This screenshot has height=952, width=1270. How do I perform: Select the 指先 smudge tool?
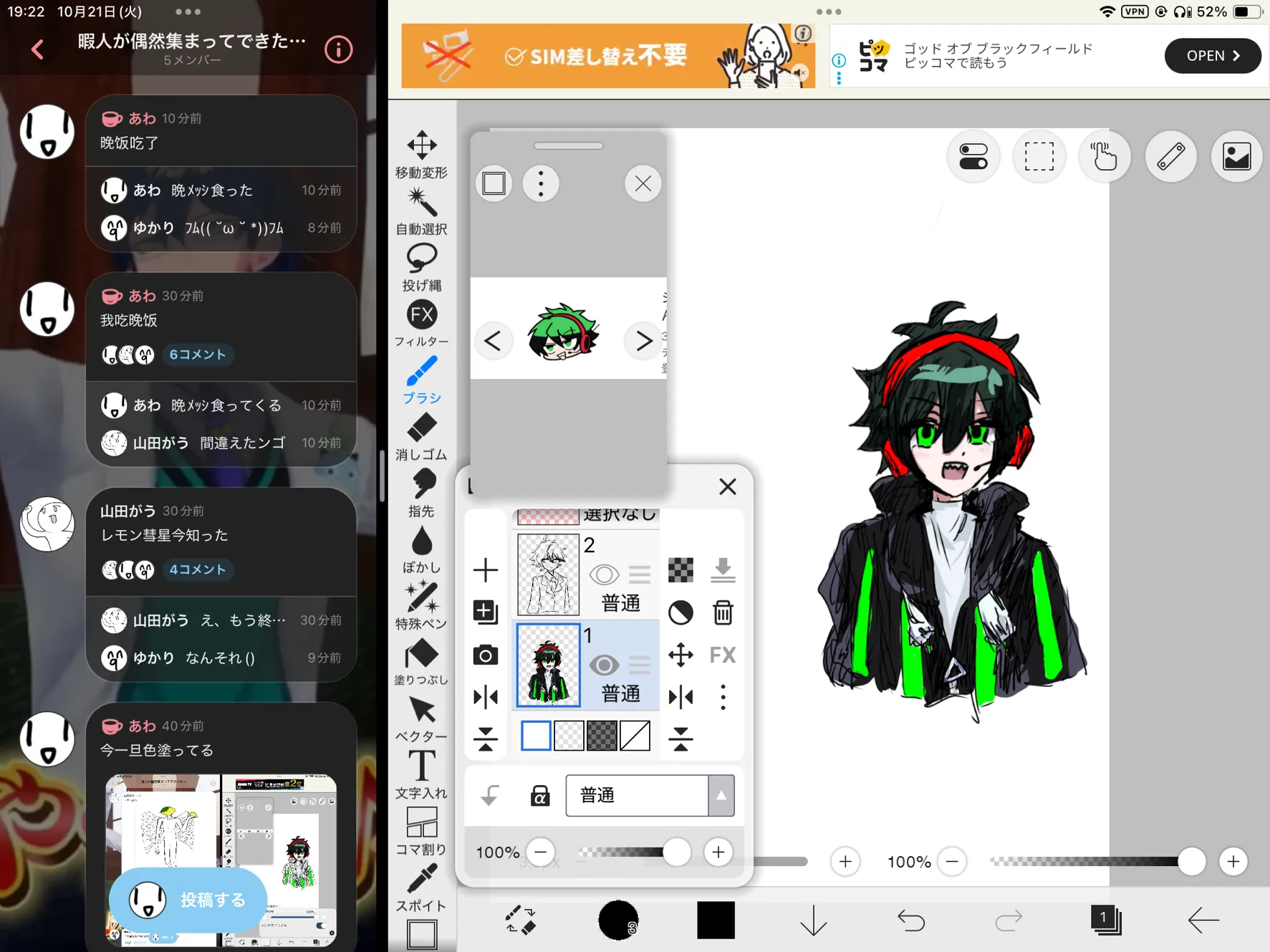pos(421,494)
